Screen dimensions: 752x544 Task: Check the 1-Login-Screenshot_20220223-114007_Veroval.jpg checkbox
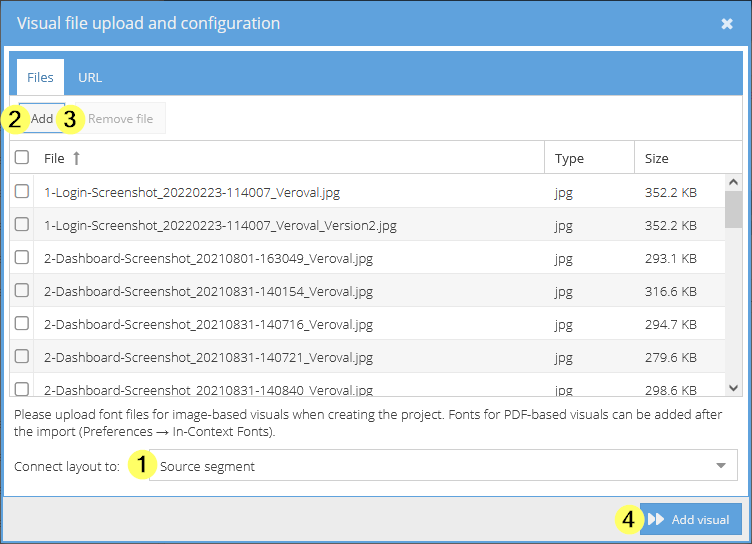(22, 191)
